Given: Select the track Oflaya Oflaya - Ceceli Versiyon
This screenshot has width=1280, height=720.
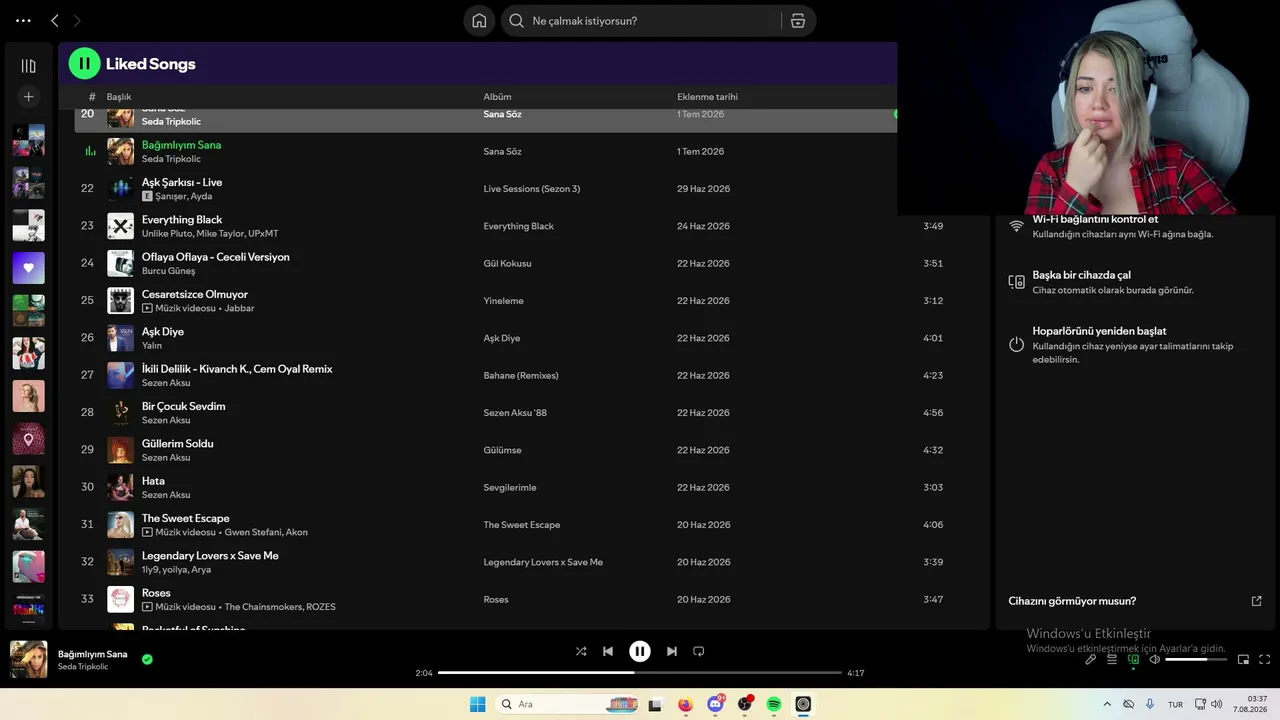Looking at the screenshot, I should click(216, 257).
